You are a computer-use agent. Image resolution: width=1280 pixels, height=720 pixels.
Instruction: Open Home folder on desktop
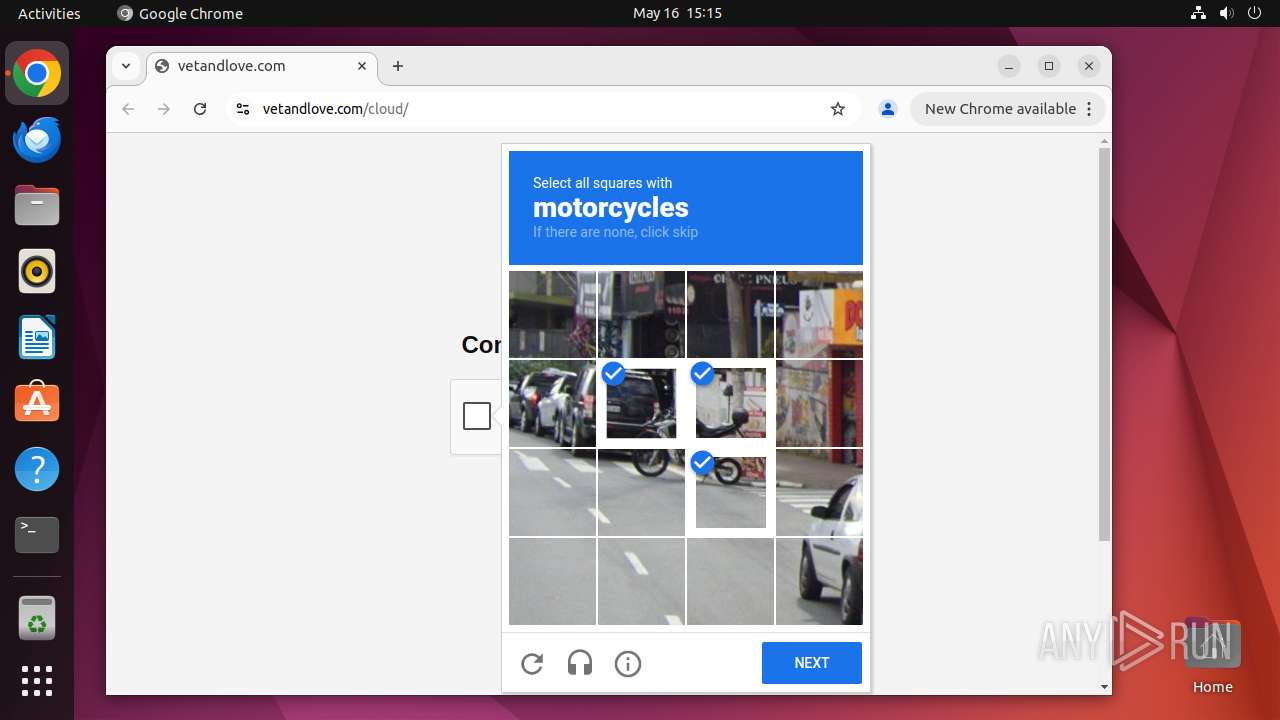click(x=1212, y=655)
